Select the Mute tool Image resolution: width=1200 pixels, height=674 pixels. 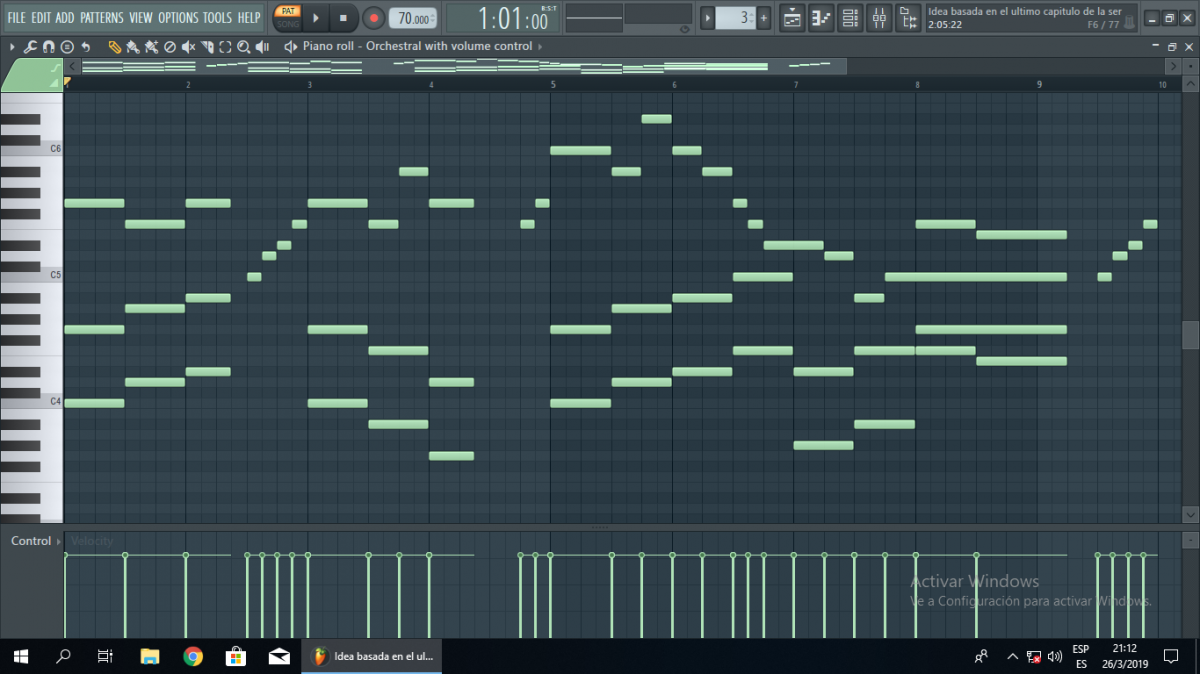[188, 47]
